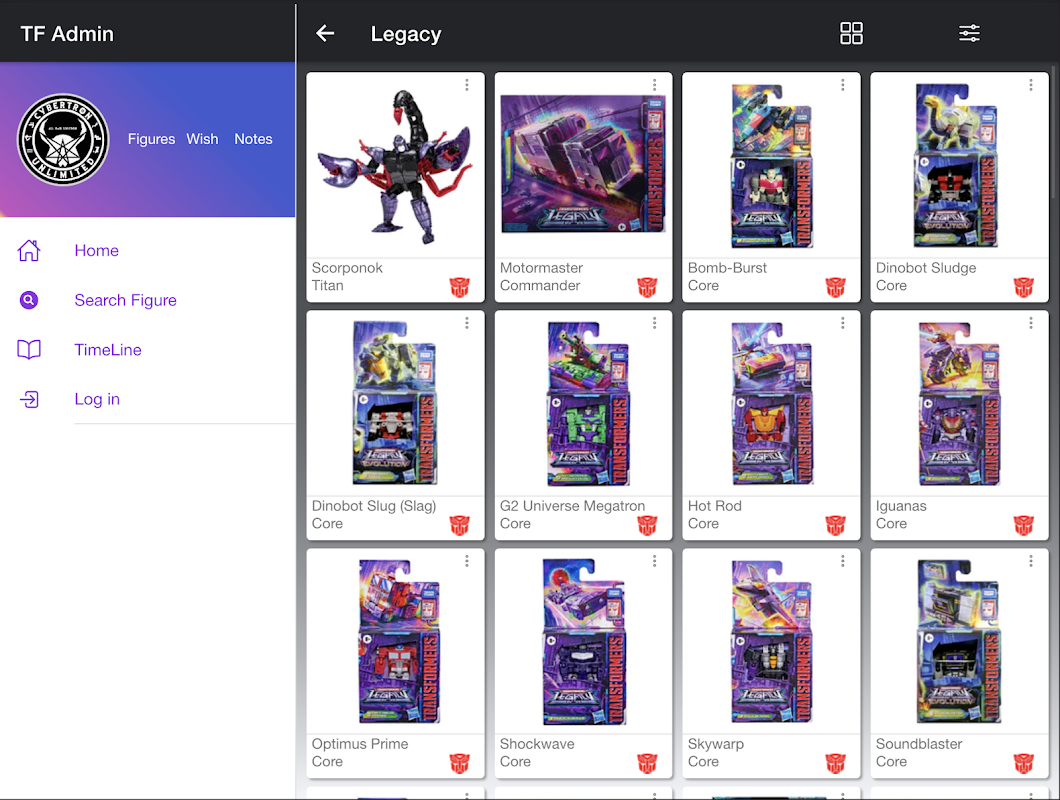This screenshot has width=1060, height=800.
Task: Click Autobot badge on Dinobot Slug card
Action: (460, 525)
